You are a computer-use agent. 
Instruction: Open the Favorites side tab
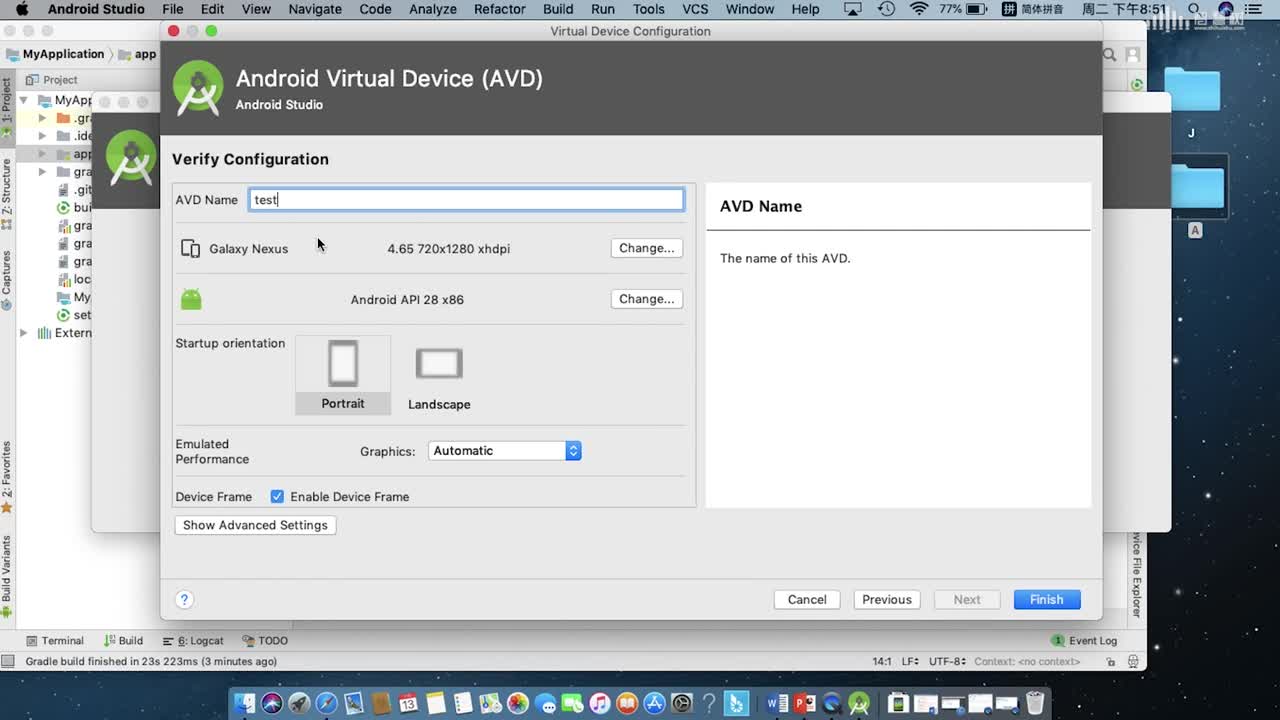6,477
